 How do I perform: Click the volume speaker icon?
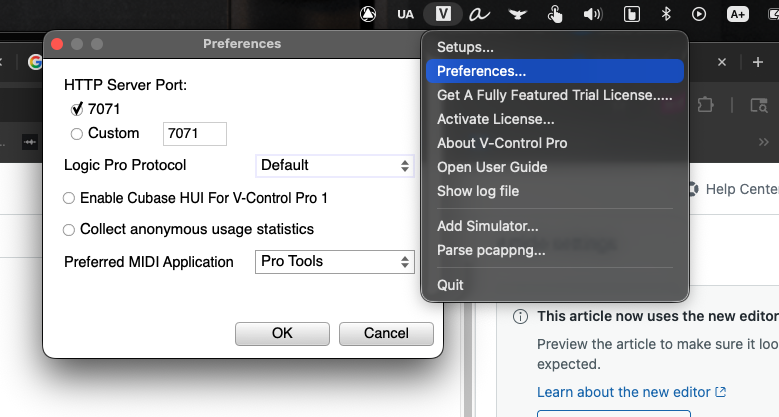tap(593, 14)
